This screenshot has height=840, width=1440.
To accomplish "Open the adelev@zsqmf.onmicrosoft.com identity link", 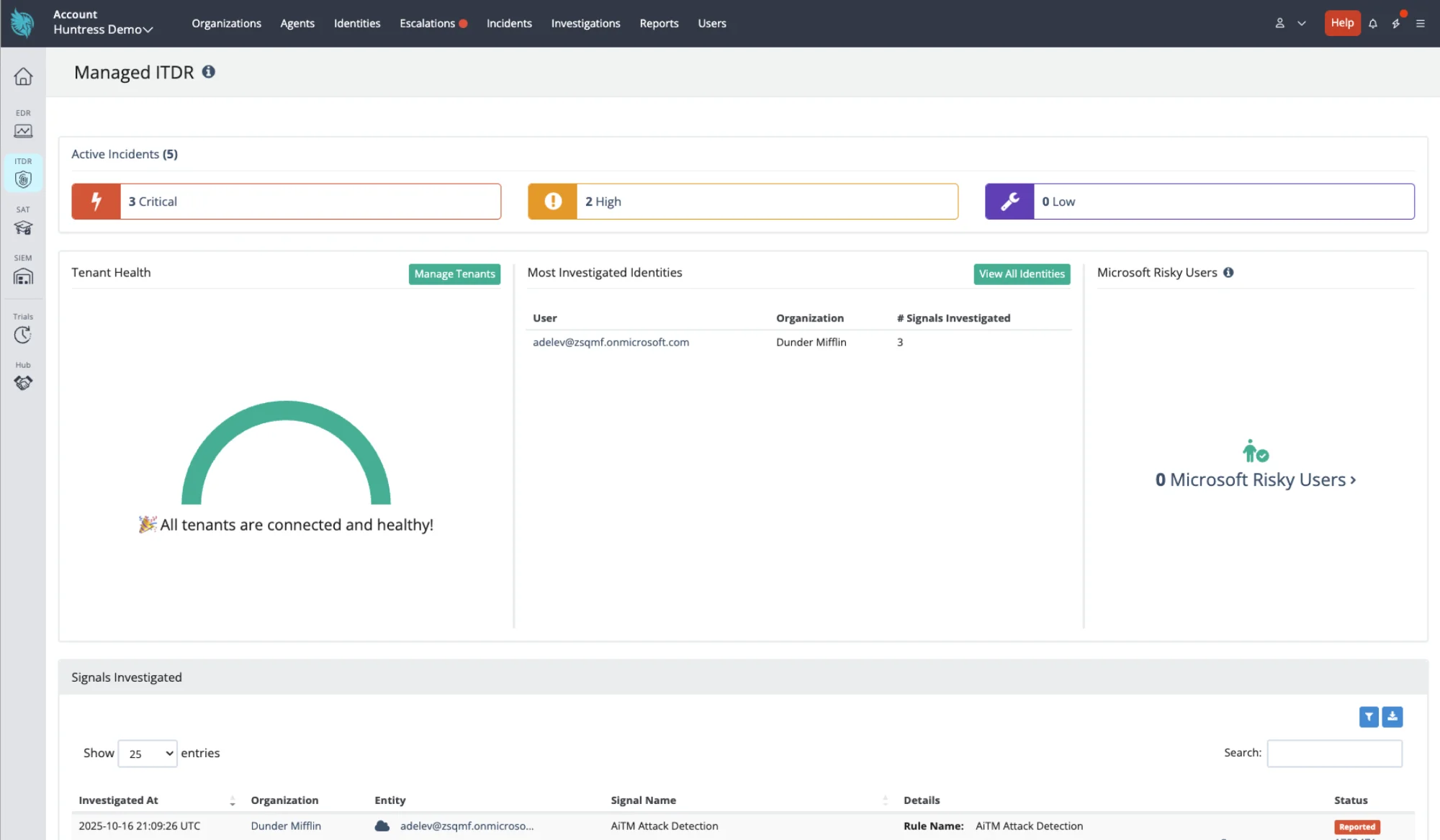I will click(611, 343).
